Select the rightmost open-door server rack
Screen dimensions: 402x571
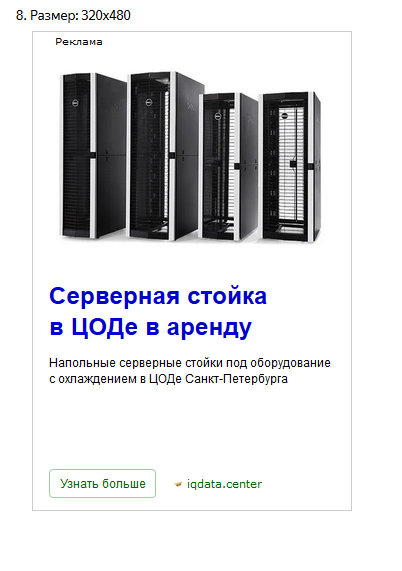point(290,167)
